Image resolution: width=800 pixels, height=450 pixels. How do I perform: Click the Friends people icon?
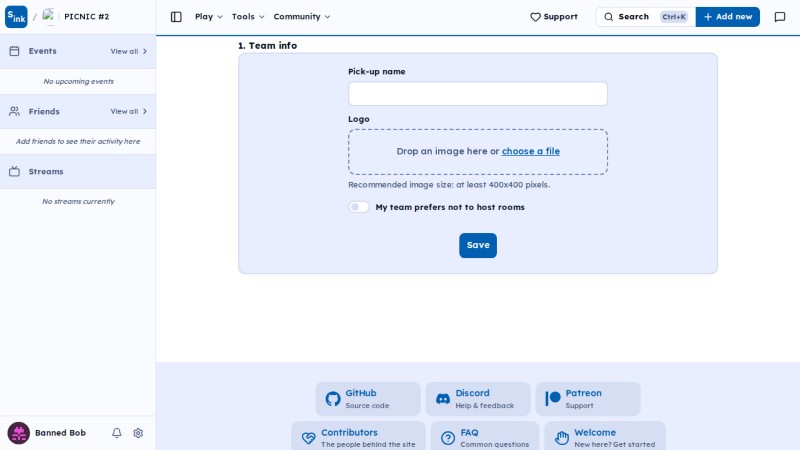(14, 111)
